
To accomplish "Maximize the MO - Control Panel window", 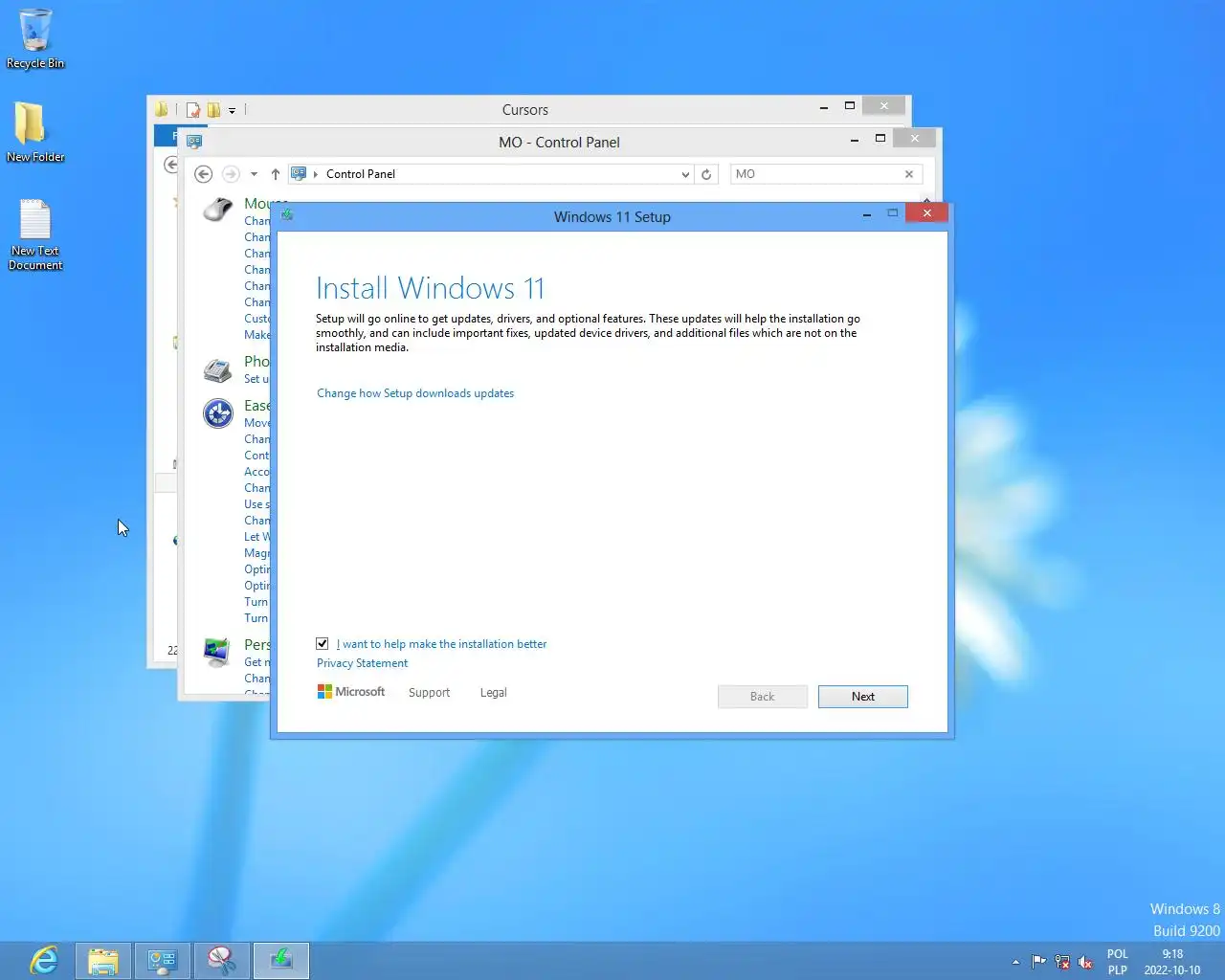I will 880,139.
